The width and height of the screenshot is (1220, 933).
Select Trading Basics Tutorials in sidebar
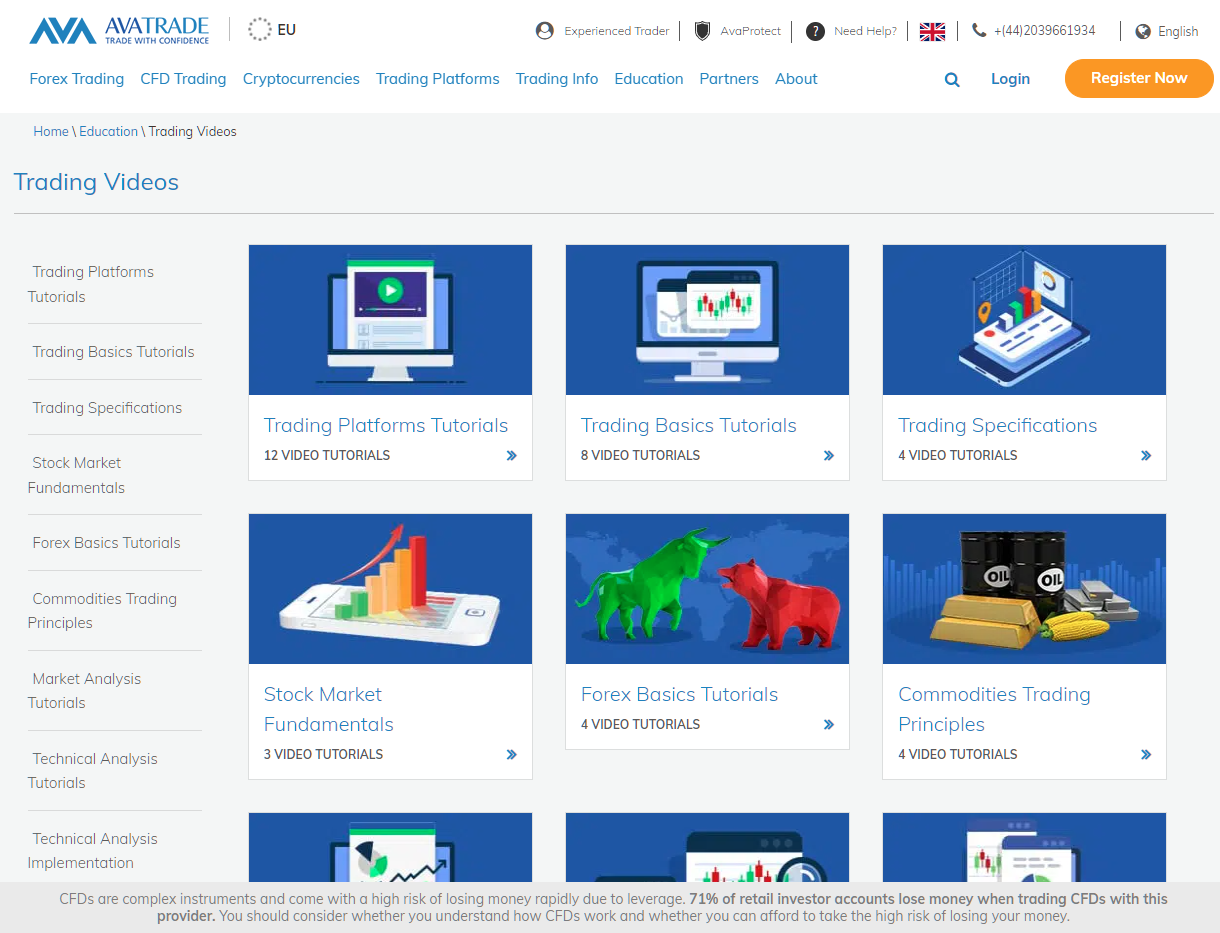click(x=113, y=352)
